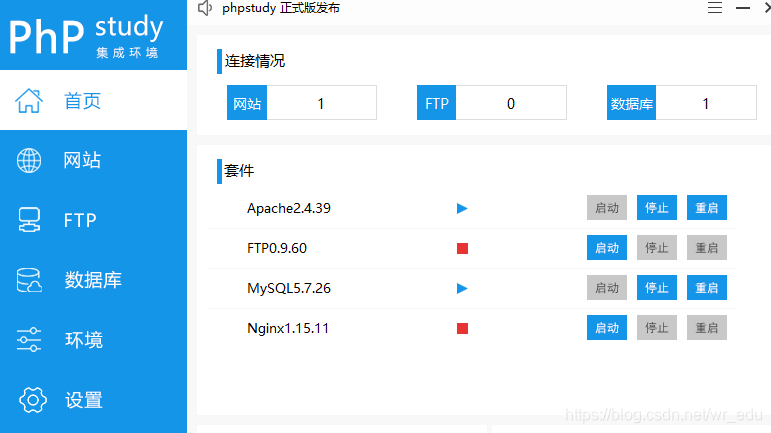
Task: Click the Nginx1.15.11 service name
Action: coord(288,328)
